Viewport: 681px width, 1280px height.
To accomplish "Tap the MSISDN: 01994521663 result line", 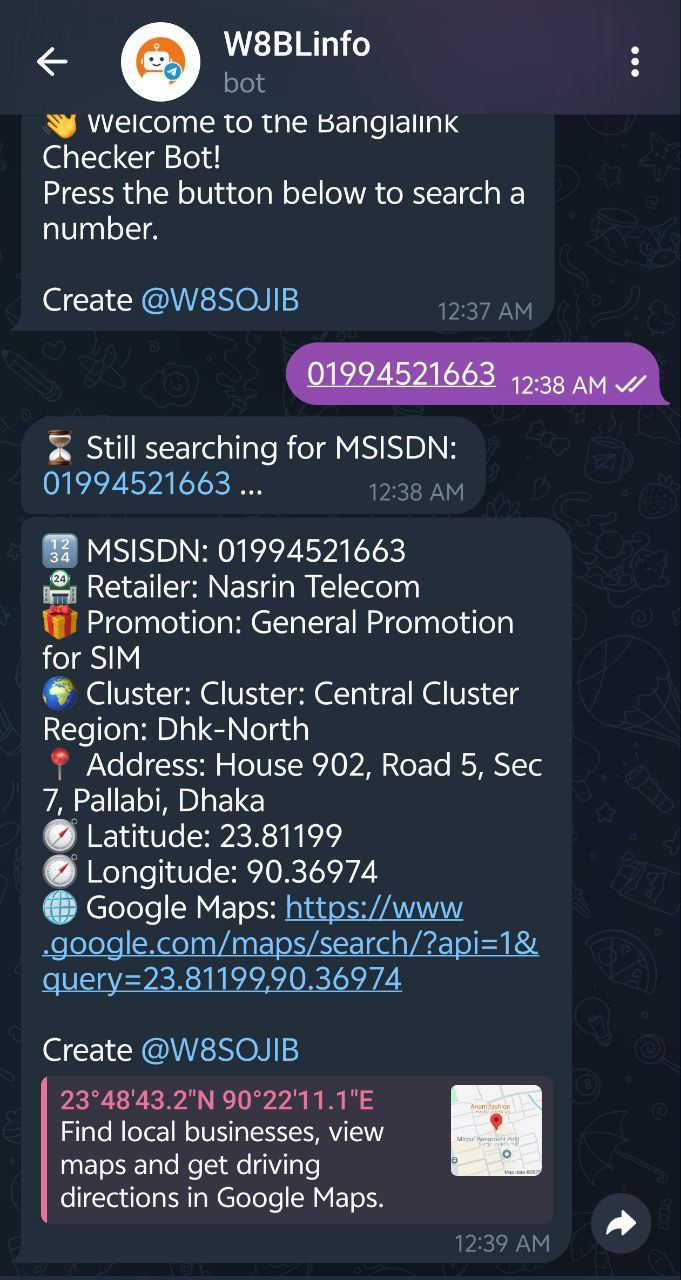I will (x=224, y=551).
